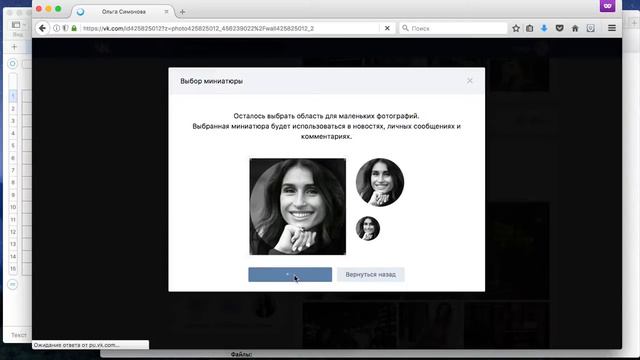Click the purple mask extension icon
The height and width of the screenshot is (360, 640).
[607, 6]
